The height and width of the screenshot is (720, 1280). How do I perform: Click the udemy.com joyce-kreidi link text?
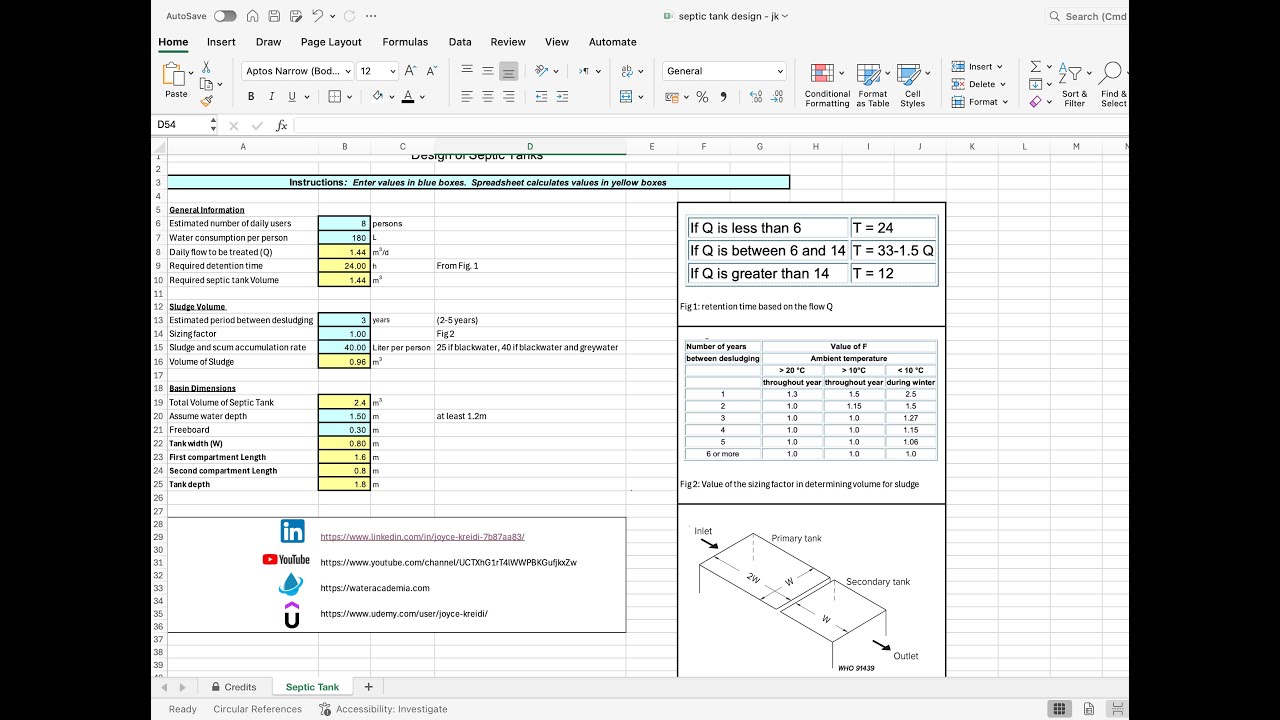click(x=404, y=613)
